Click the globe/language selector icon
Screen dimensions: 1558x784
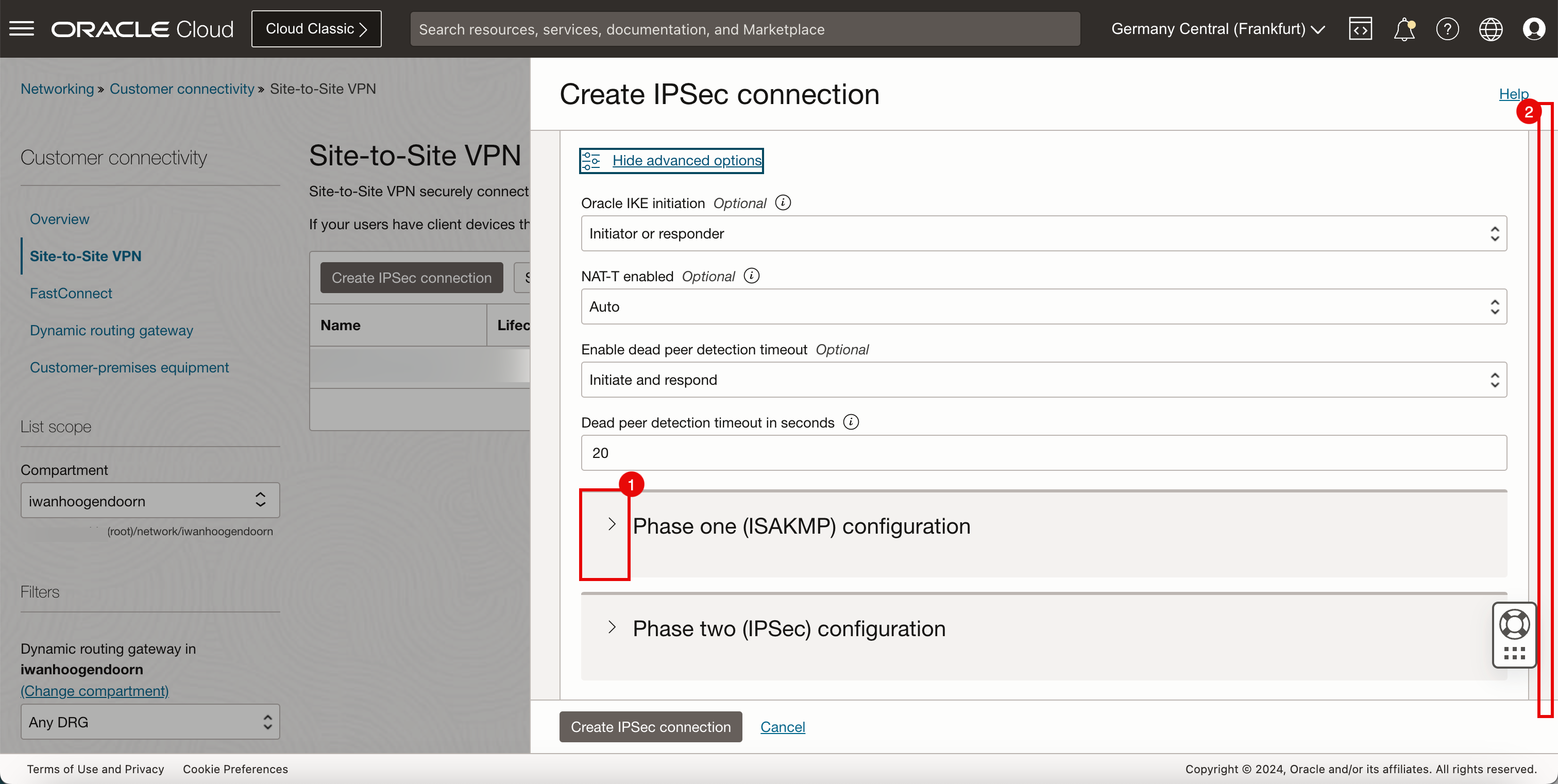tap(1491, 29)
